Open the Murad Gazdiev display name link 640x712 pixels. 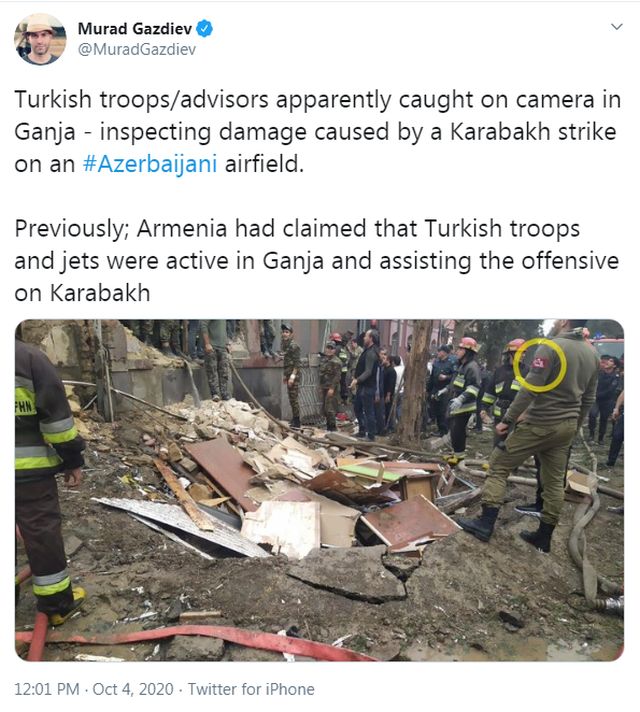135,29
